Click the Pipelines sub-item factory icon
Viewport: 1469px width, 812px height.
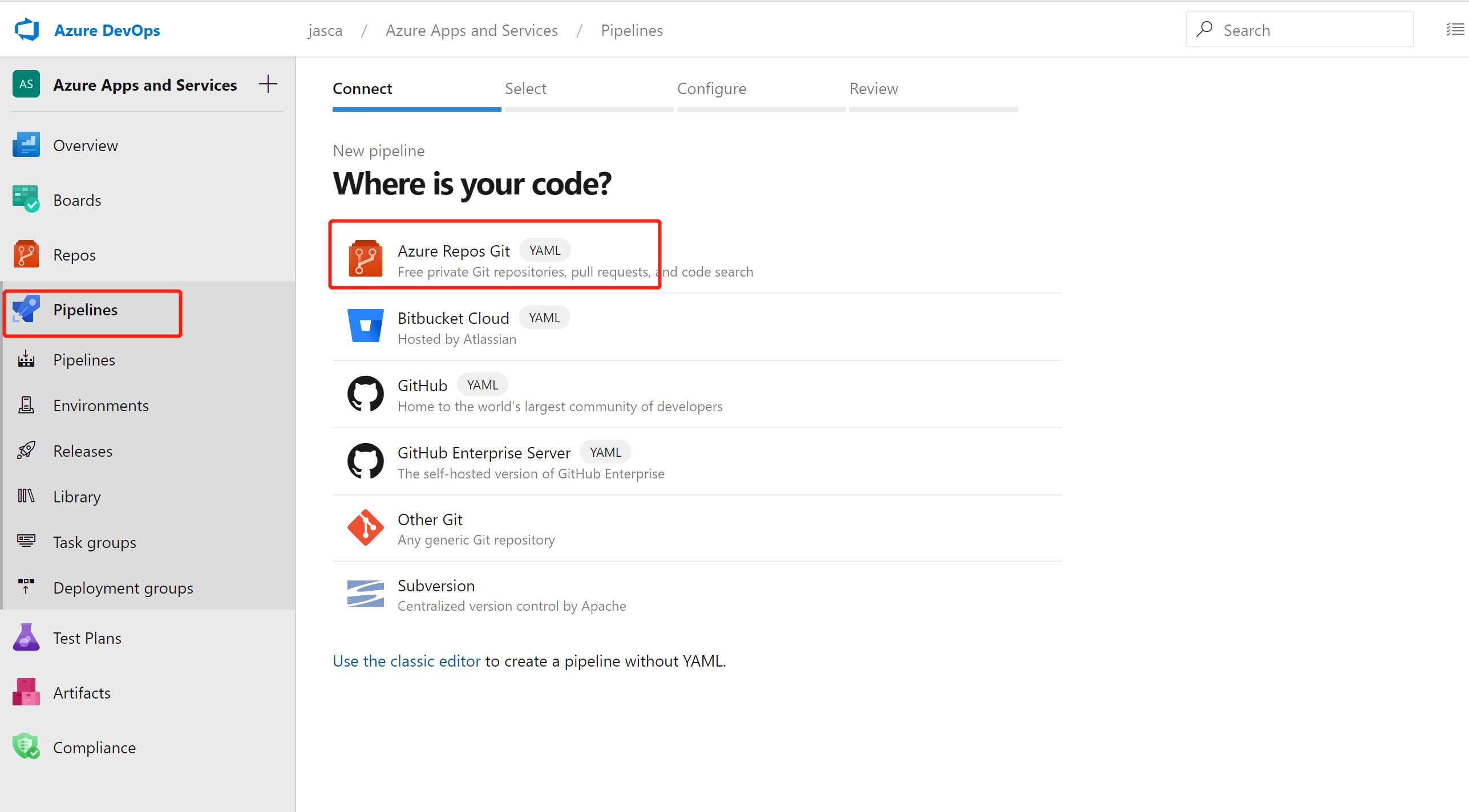[x=26, y=359]
